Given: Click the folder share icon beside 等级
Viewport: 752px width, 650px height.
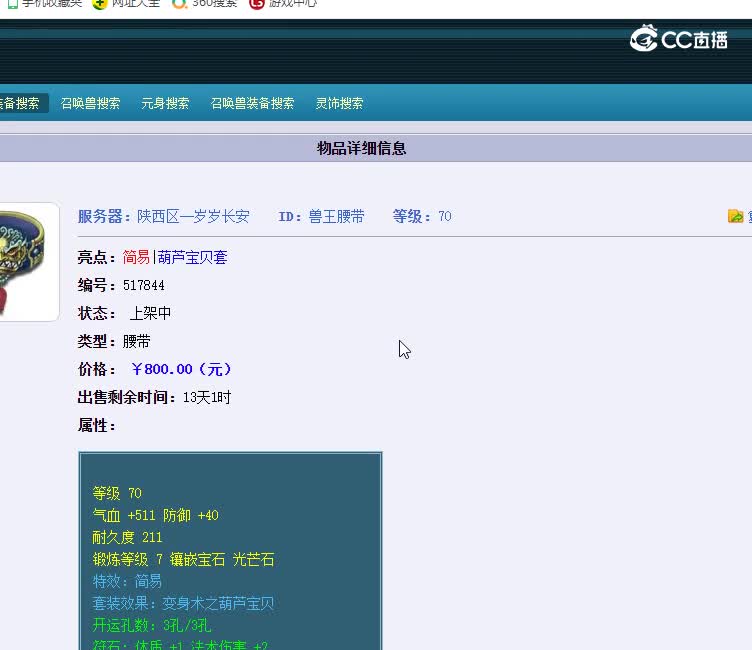Looking at the screenshot, I should [x=735, y=216].
